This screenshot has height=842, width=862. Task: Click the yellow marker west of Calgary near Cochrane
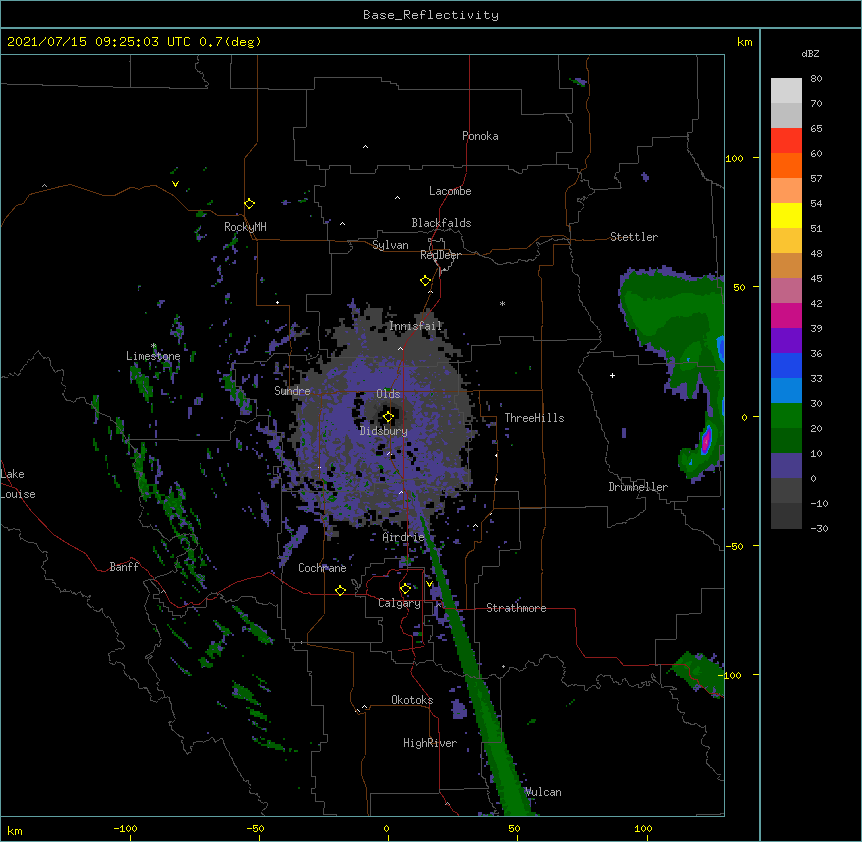(x=340, y=590)
